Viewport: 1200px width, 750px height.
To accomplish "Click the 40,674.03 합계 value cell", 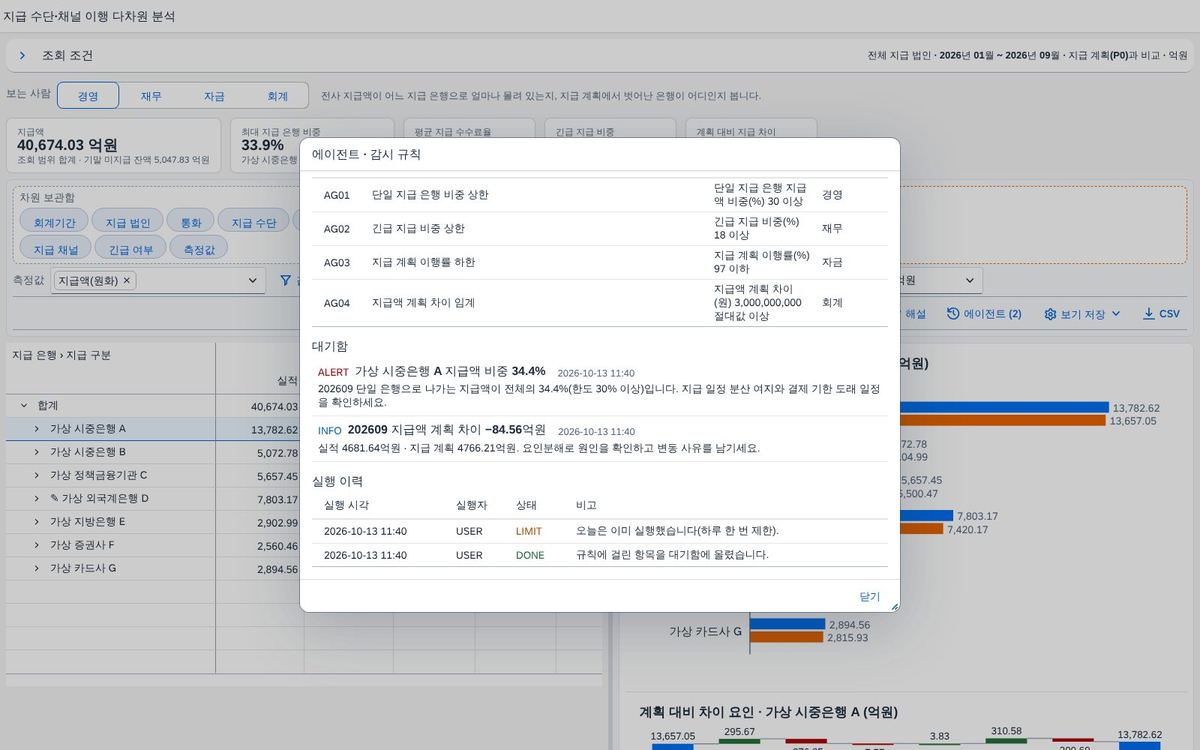I will (x=274, y=406).
